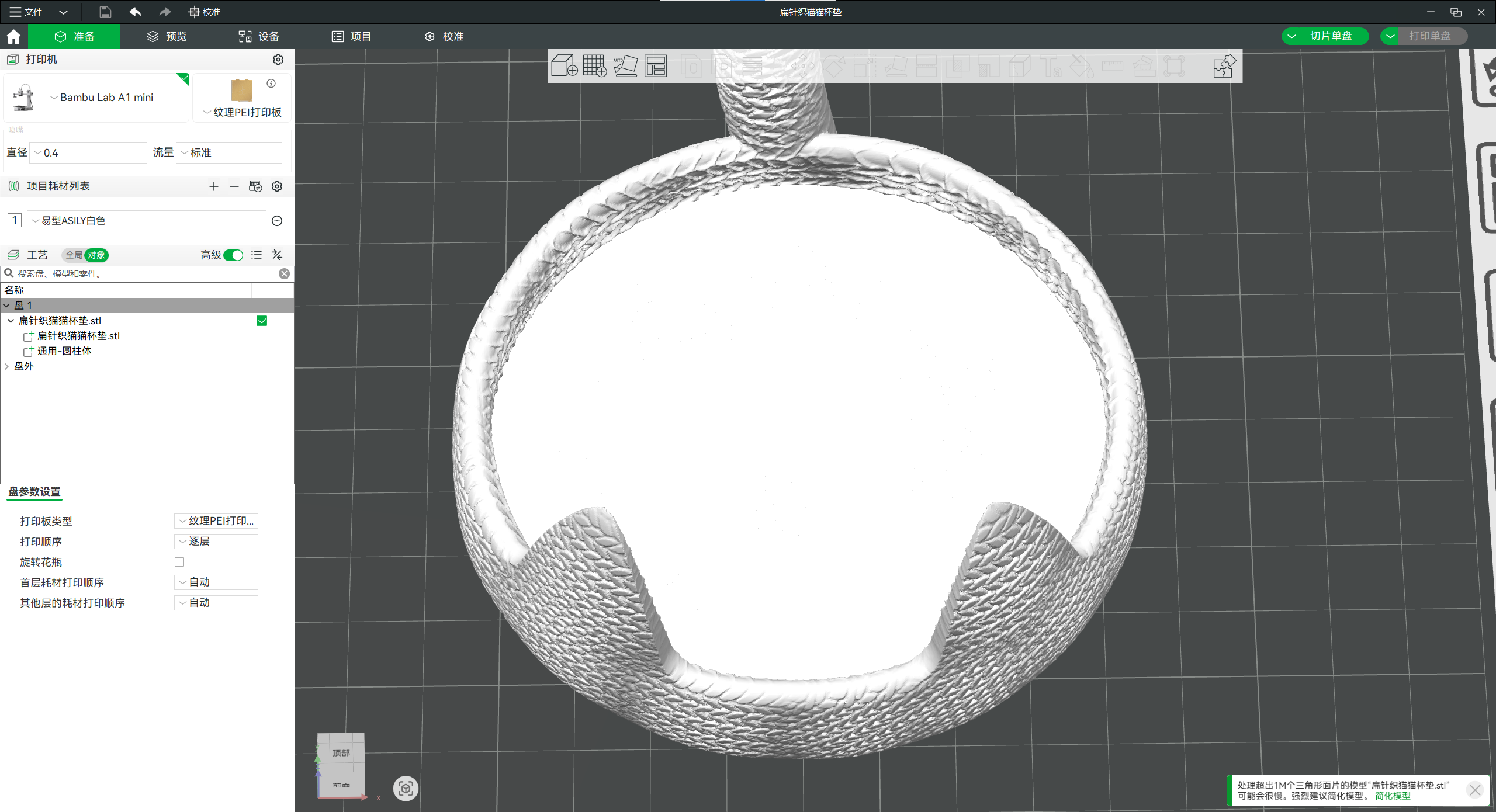Viewport: 1496px width, 812px height.
Task: Open the 纹理PEI打印板 plate dropdown
Action: 243,112
